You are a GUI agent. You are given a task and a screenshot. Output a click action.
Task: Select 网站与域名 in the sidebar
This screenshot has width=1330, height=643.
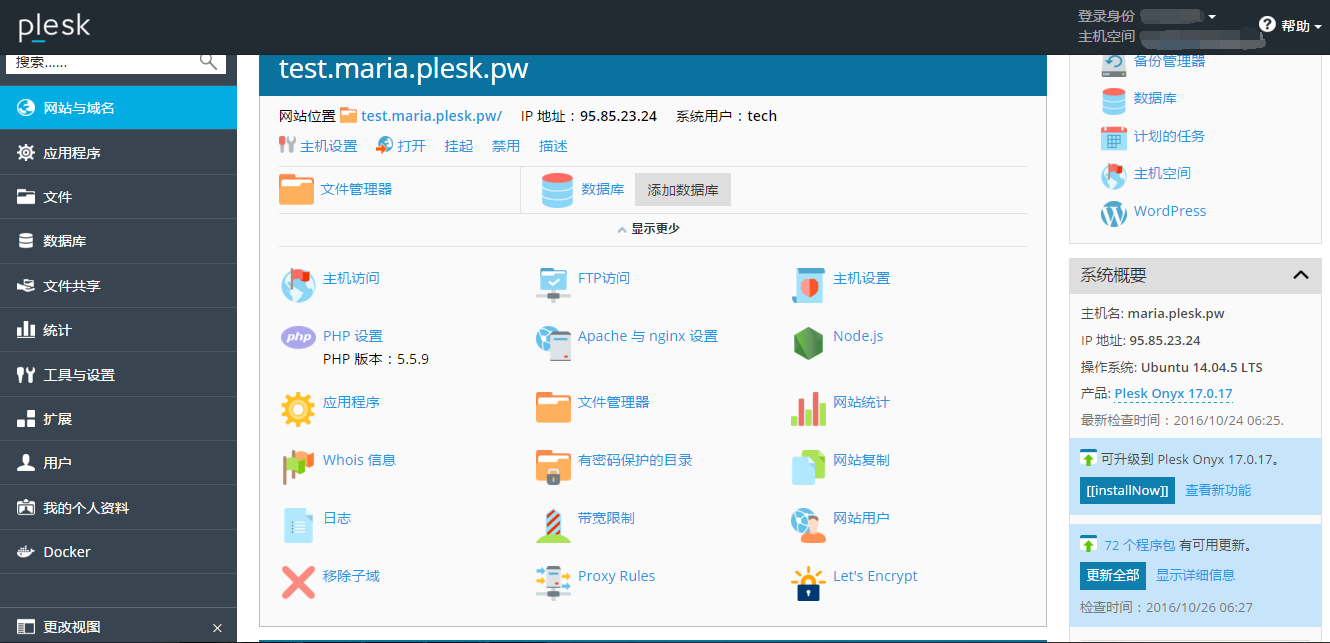coord(118,108)
